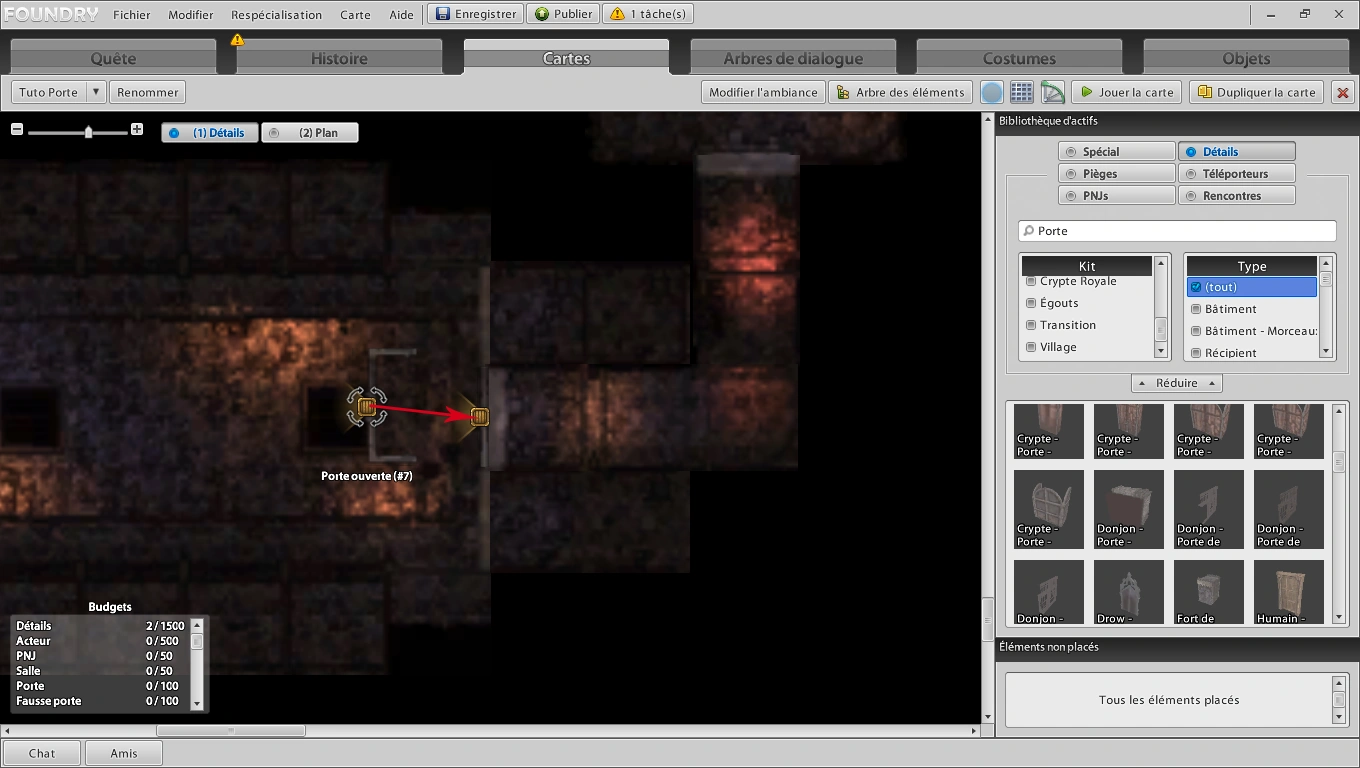
Task: Switch to the Quête tab
Action: [113, 58]
